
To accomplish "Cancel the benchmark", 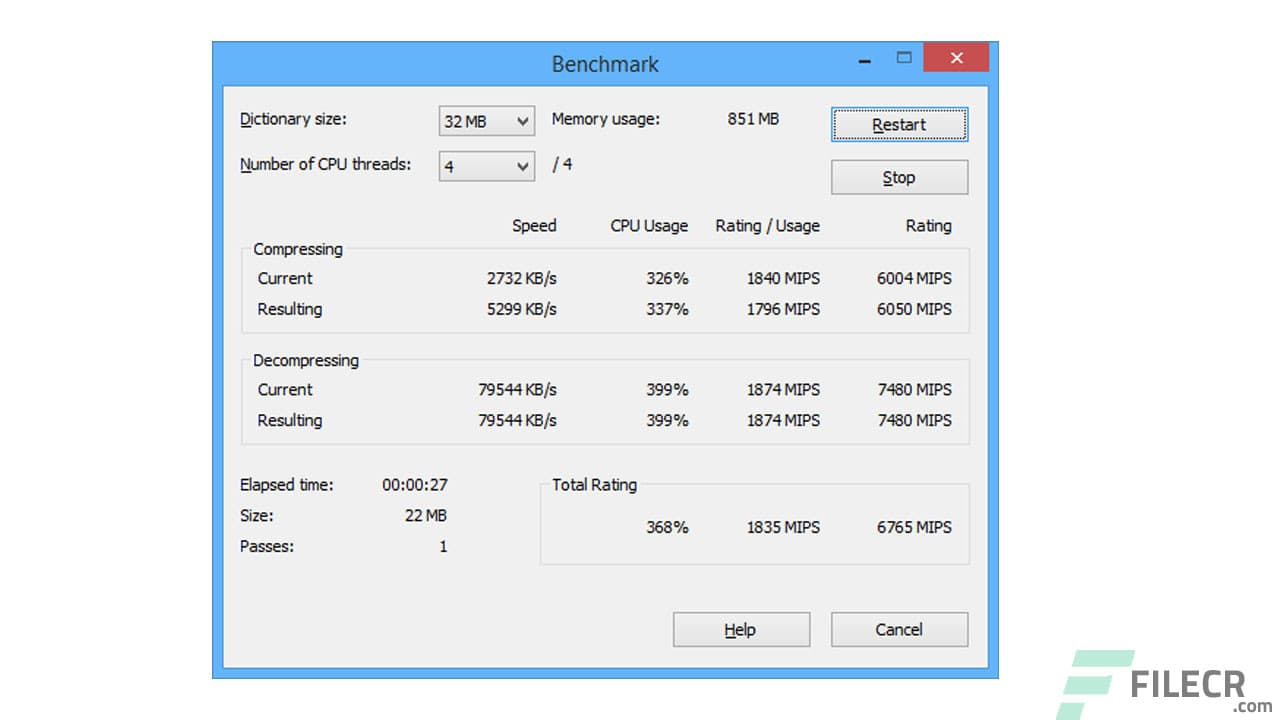I will 898,629.
